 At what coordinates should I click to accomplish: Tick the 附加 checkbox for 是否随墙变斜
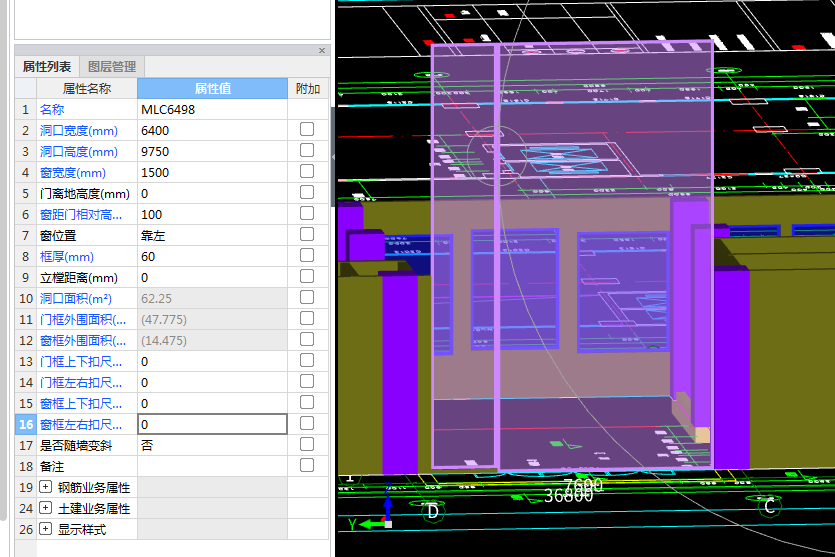[307, 444]
